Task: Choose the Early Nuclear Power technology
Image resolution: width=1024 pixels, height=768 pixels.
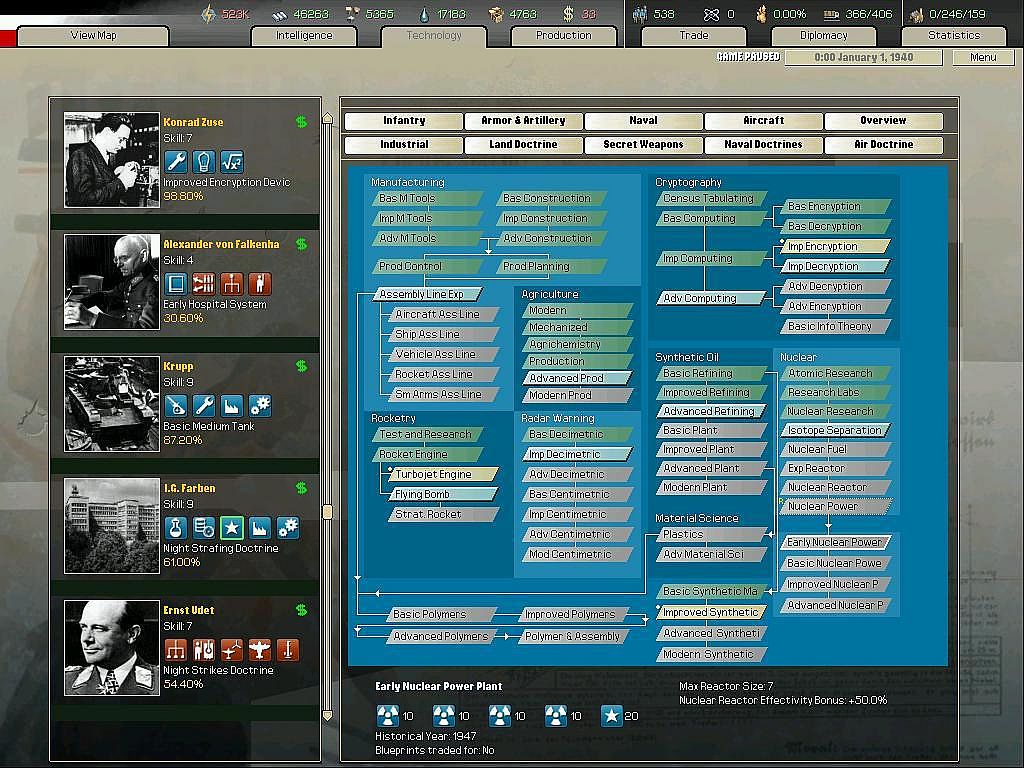Action: pyautogui.click(x=834, y=542)
